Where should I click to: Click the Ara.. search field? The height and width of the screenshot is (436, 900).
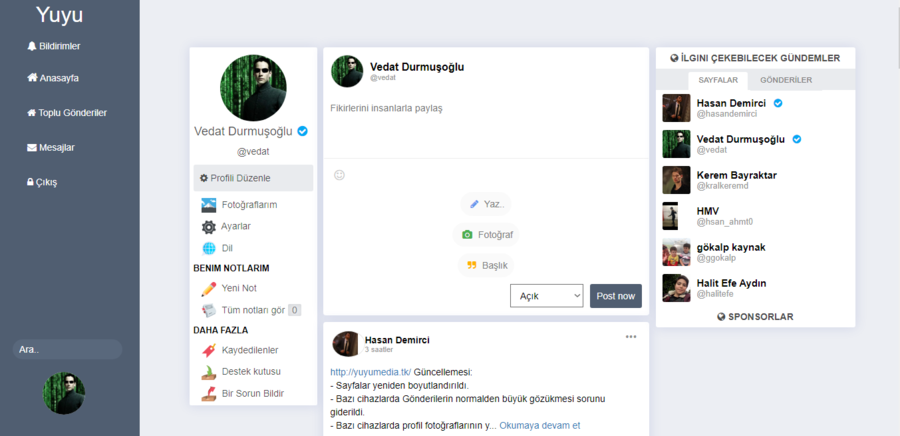pos(67,349)
